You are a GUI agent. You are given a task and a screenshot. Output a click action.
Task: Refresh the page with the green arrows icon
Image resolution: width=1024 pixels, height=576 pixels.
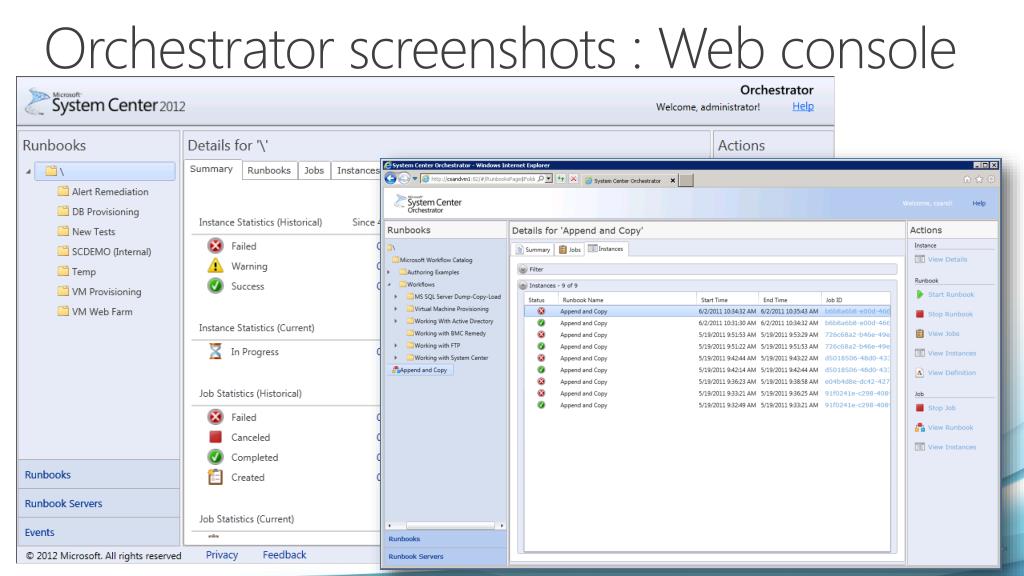point(560,179)
